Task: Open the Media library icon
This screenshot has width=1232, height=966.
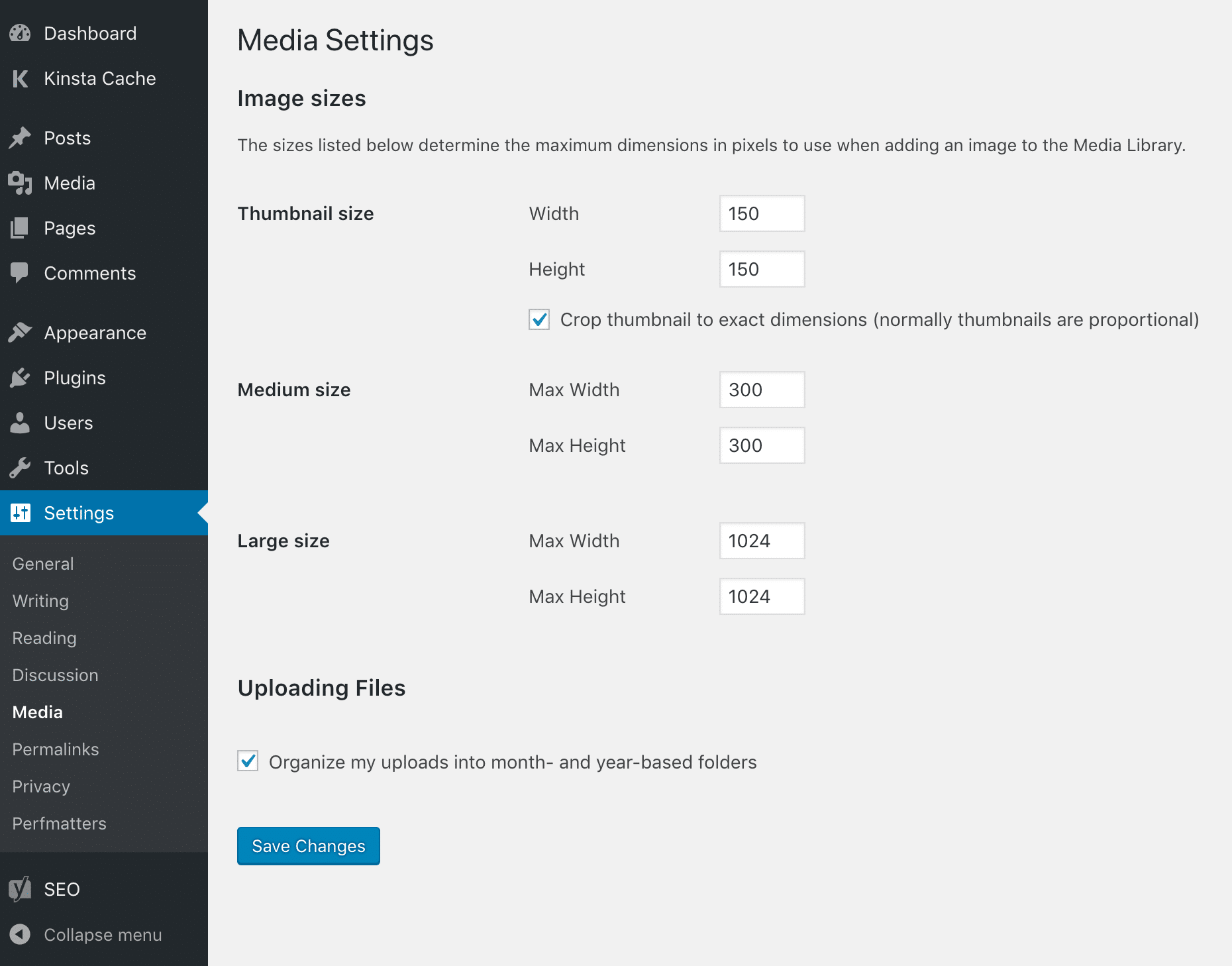Action: point(21,183)
